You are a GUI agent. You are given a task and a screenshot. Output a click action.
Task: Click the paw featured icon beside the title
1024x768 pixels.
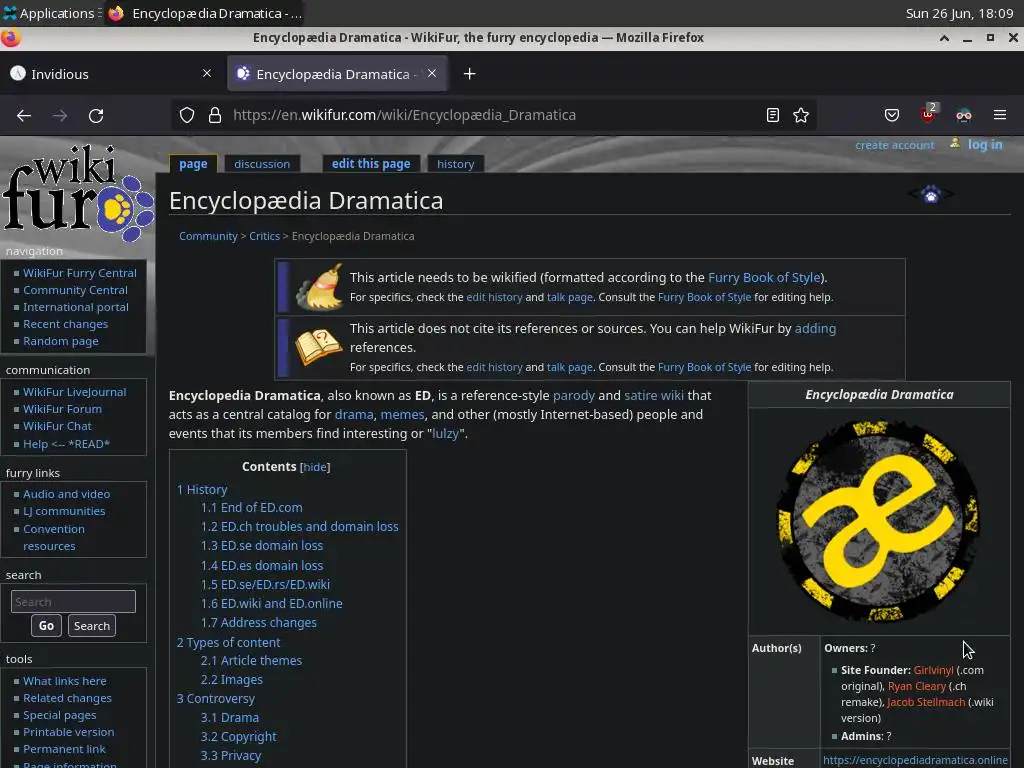931,194
